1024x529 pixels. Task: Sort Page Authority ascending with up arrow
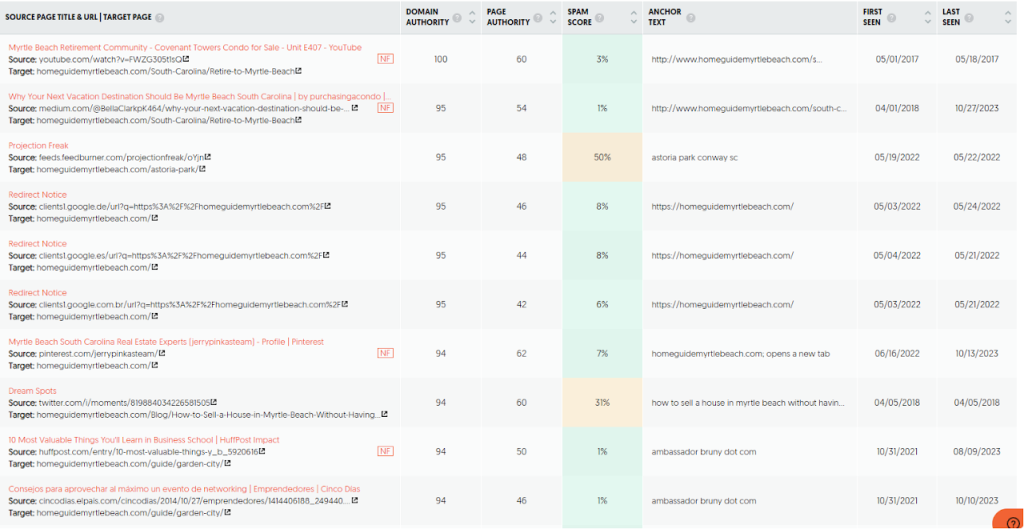(x=552, y=12)
